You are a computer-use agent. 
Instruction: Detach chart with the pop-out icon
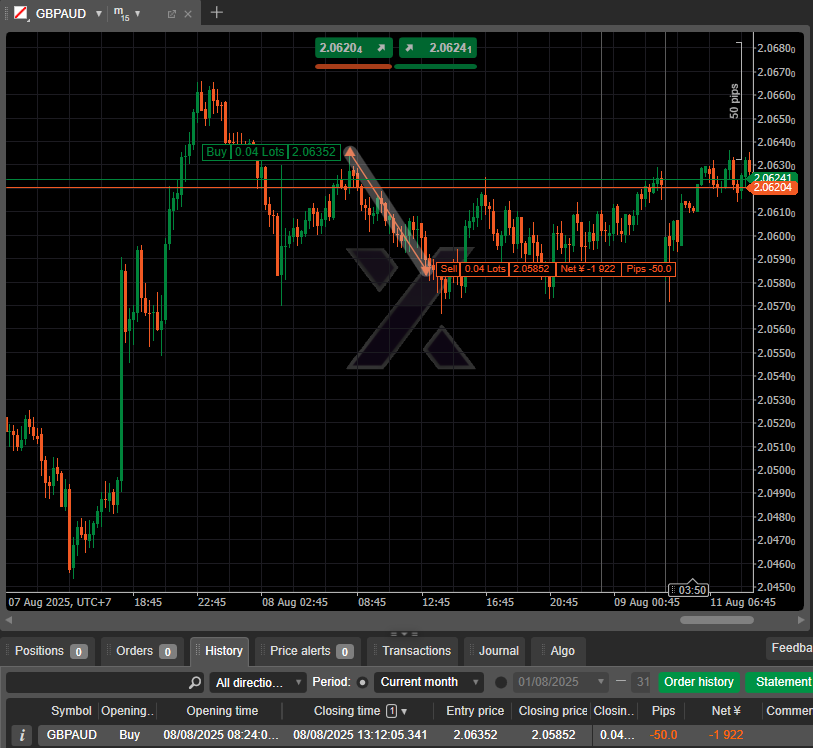[x=172, y=15]
